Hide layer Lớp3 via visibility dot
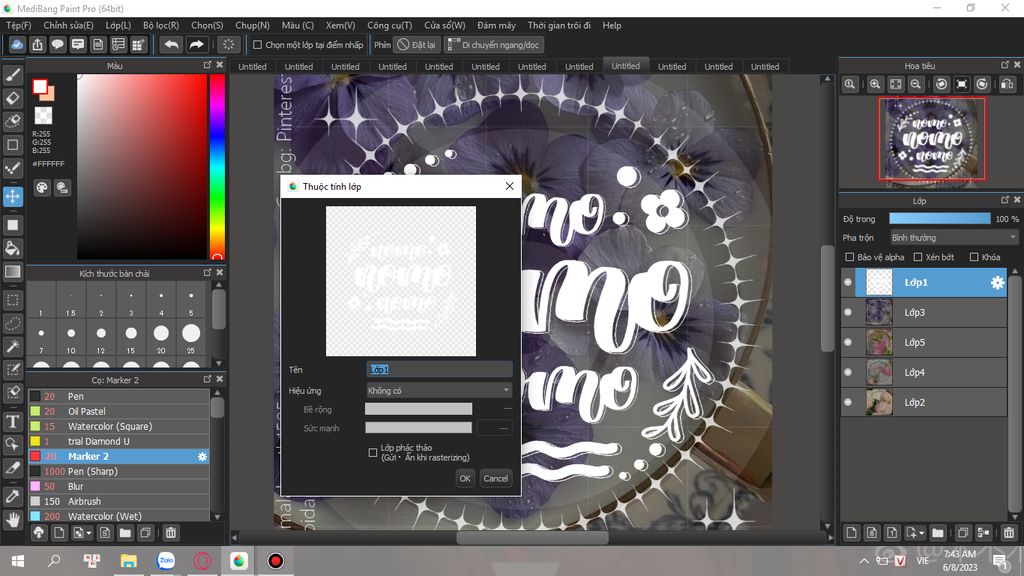Viewport: 1024px width, 576px height. [848, 313]
